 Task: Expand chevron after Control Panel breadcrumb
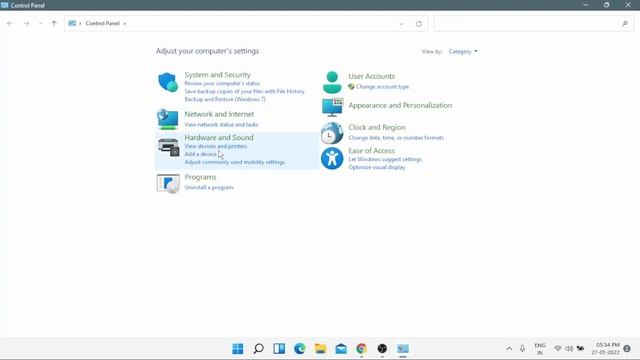[x=124, y=24]
